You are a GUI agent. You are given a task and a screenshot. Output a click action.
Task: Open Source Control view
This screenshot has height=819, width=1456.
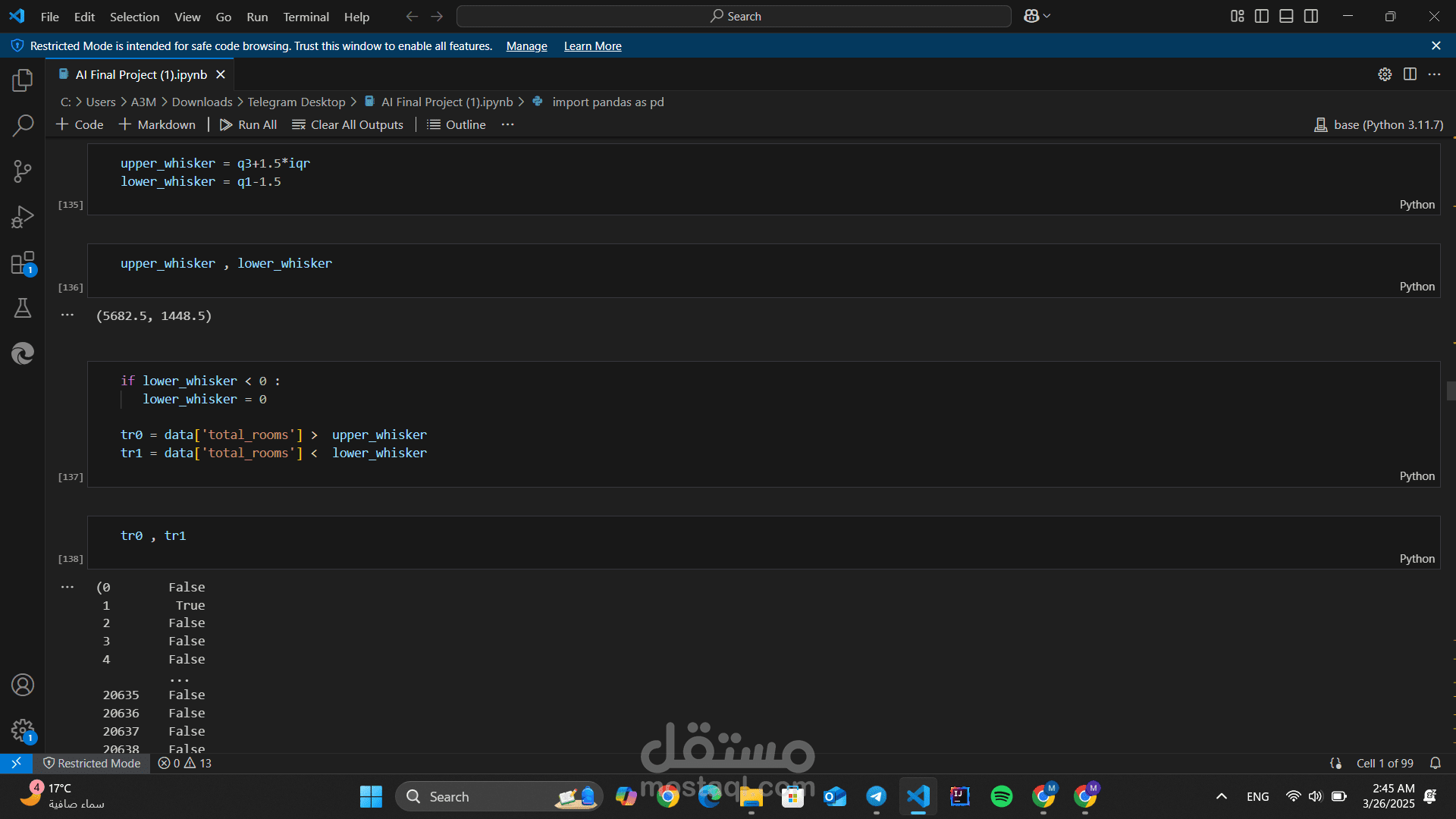click(23, 171)
